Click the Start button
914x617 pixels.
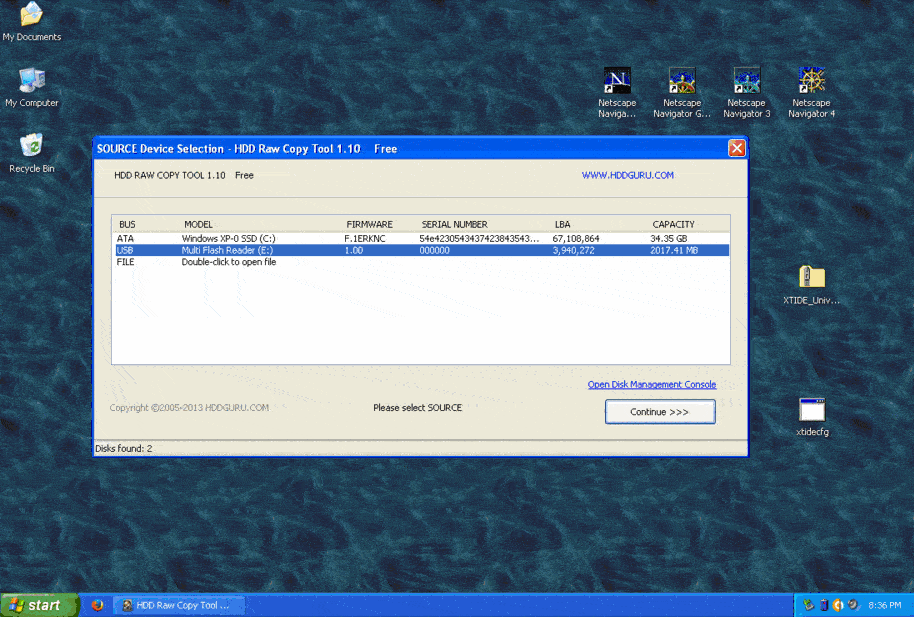39,605
